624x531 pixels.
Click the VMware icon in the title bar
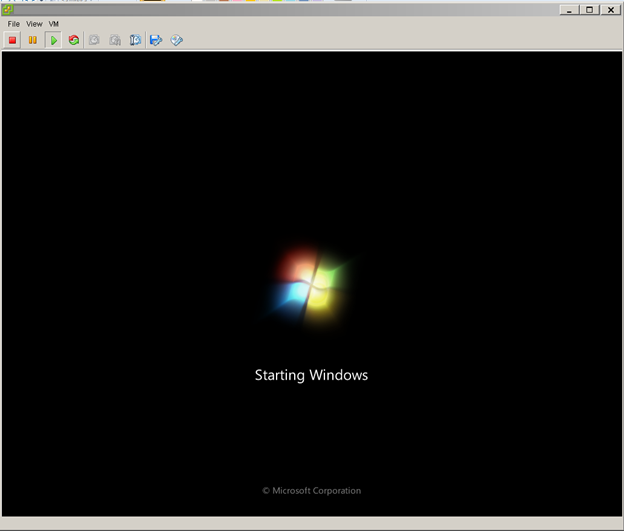pyautogui.click(x=7, y=10)
